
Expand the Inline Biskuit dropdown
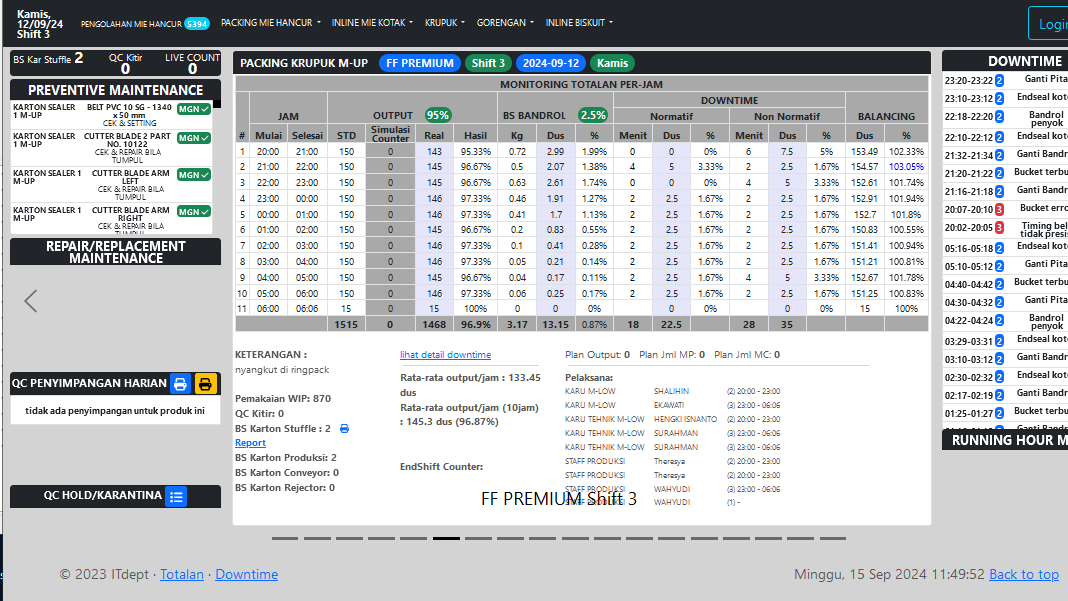point(579,22)
